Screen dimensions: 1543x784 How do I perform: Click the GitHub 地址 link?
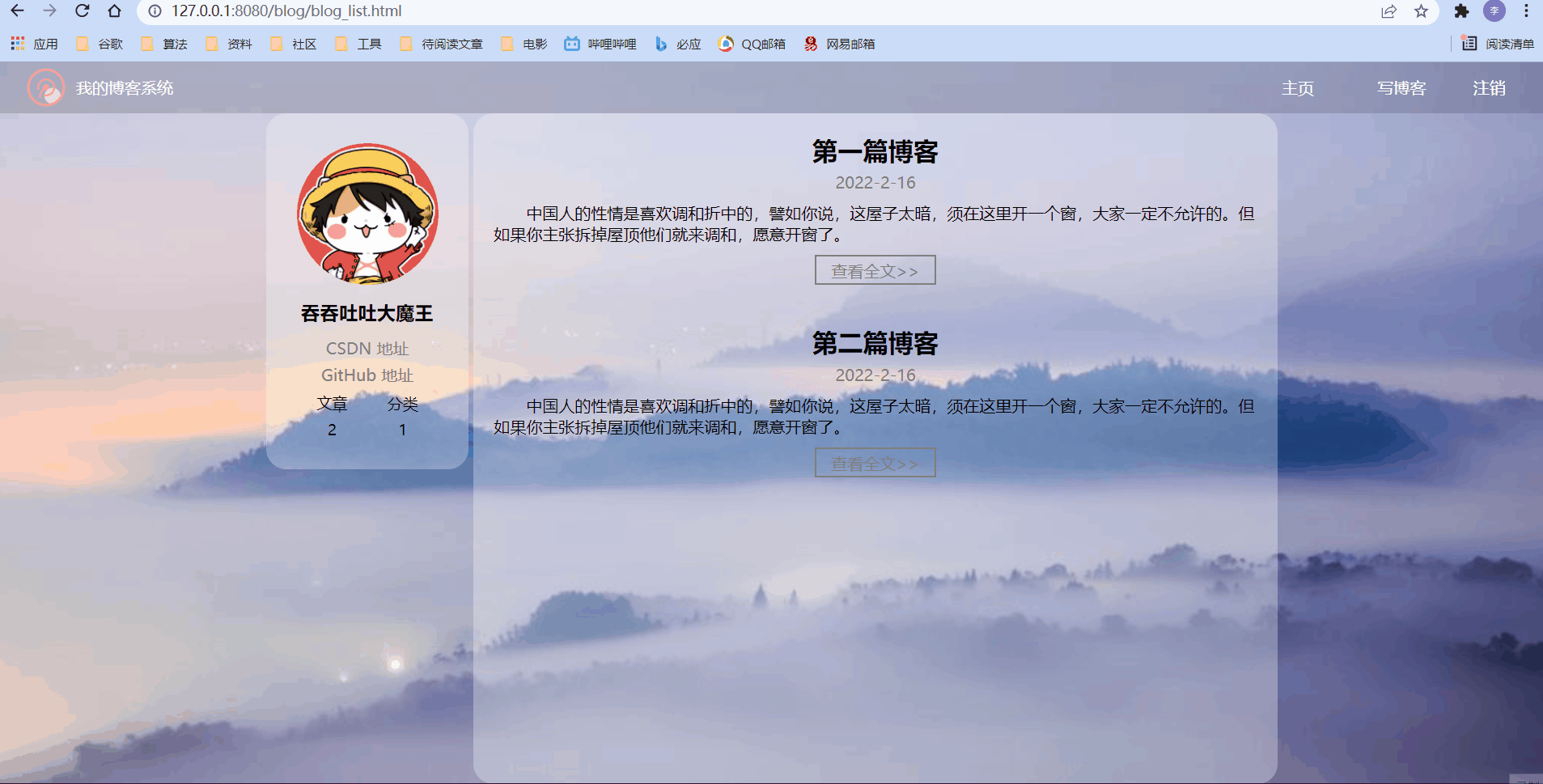367,375
